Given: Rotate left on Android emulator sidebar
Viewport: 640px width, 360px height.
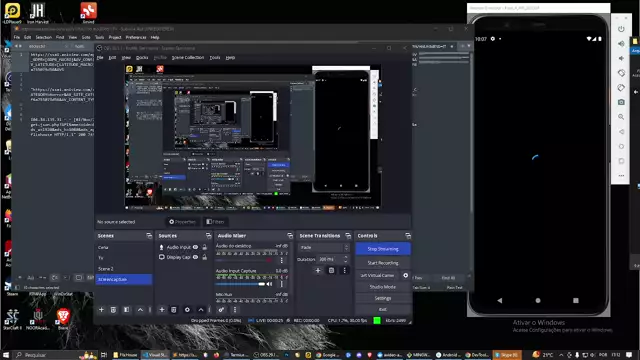Looking at the screenshot, I should pyautogui.click(x=621, y=73).
